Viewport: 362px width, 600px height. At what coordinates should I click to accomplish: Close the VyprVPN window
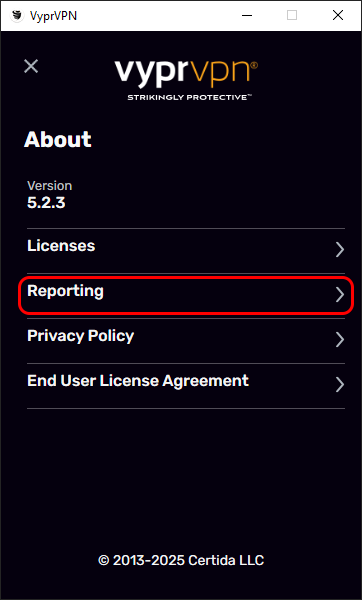pyautogui.click(x=338, y=15)
